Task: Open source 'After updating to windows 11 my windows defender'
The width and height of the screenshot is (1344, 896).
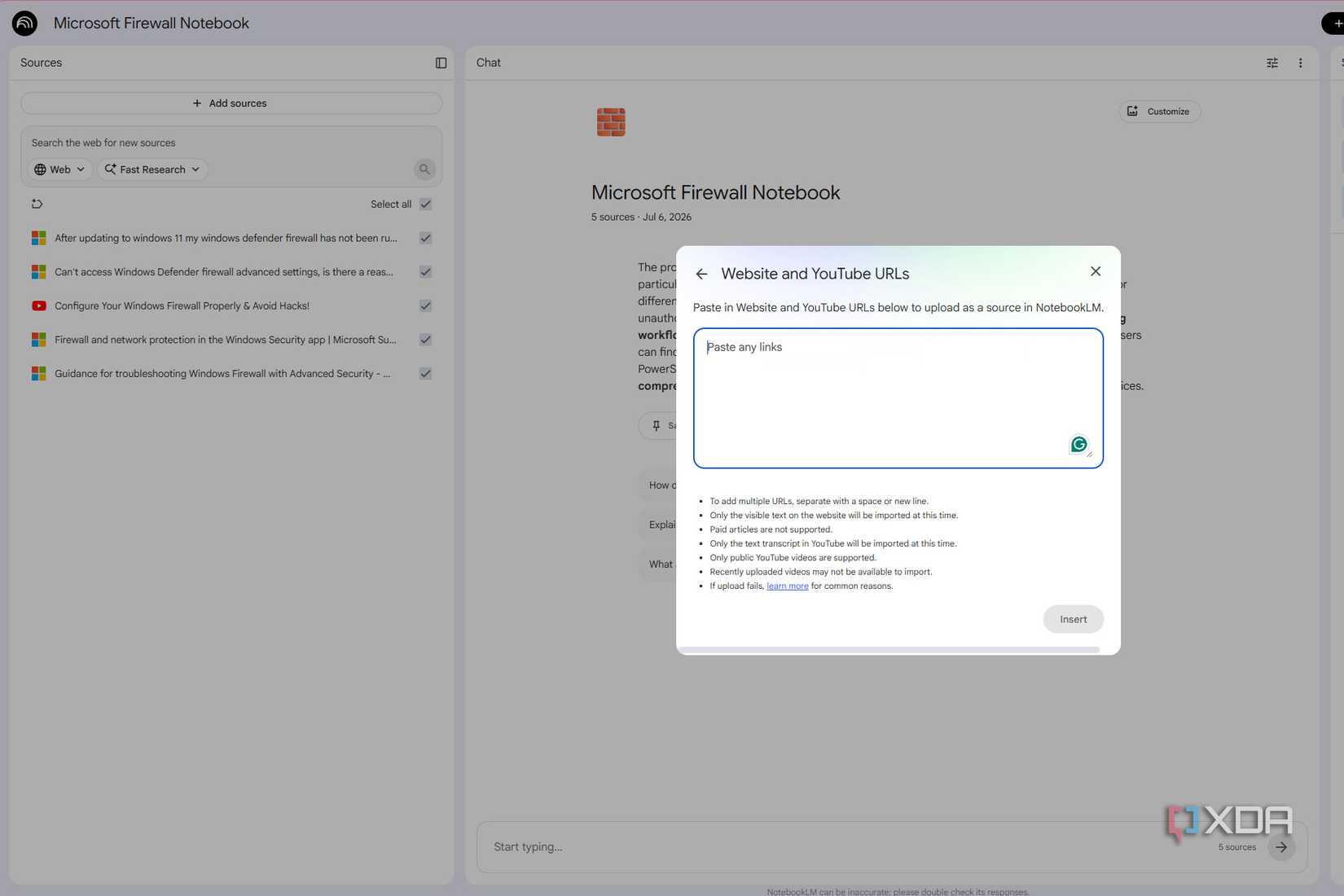Action: (226, 238)
